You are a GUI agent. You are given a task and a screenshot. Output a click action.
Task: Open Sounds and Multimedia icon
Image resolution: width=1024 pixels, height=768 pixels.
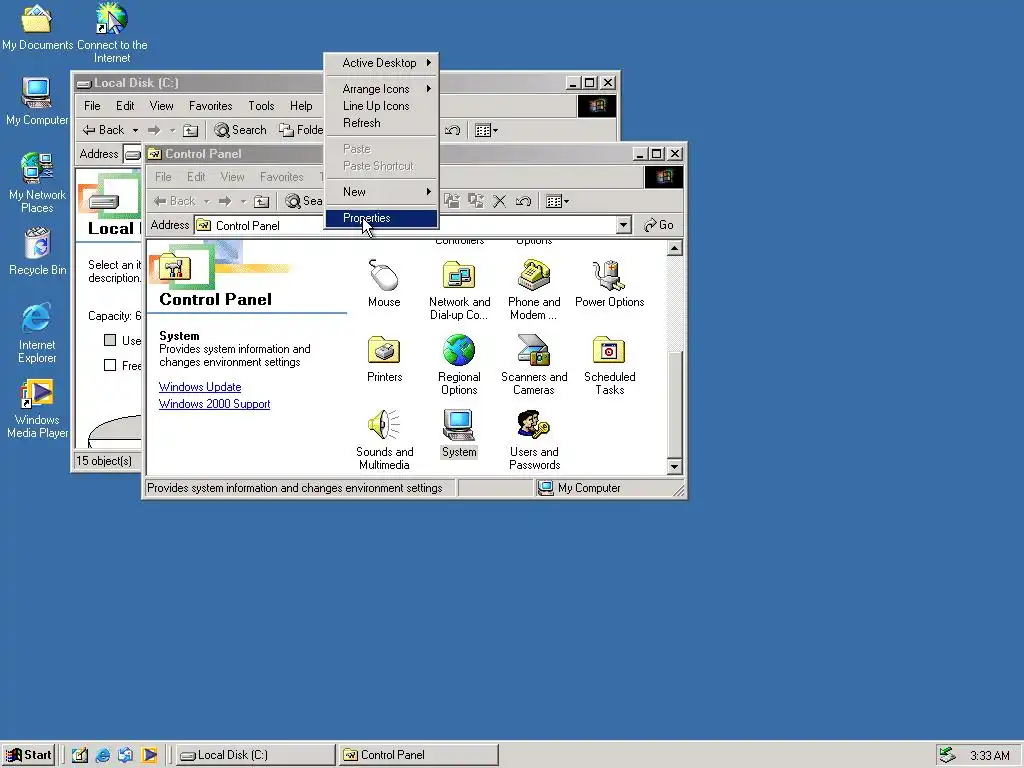coord(384,440)
